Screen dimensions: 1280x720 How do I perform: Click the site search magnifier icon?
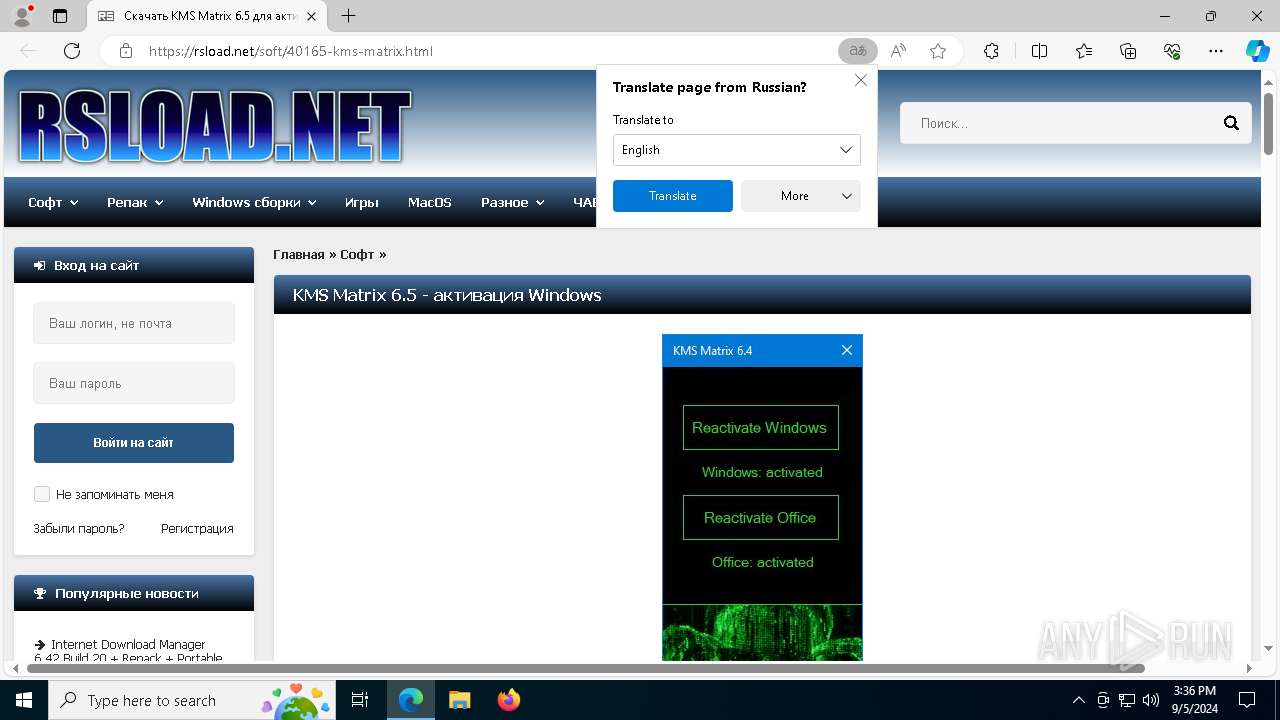(x=1231, y=123)
